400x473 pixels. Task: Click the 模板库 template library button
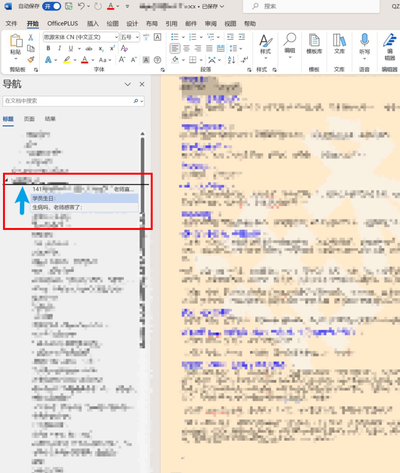click(x=314, y=44)
